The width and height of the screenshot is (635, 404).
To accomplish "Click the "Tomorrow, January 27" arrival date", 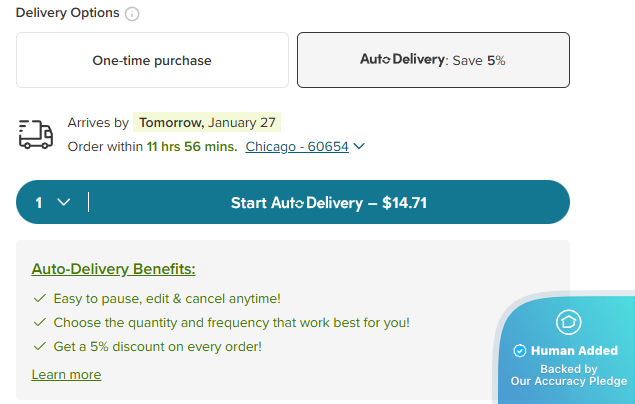I will point(207,123).
